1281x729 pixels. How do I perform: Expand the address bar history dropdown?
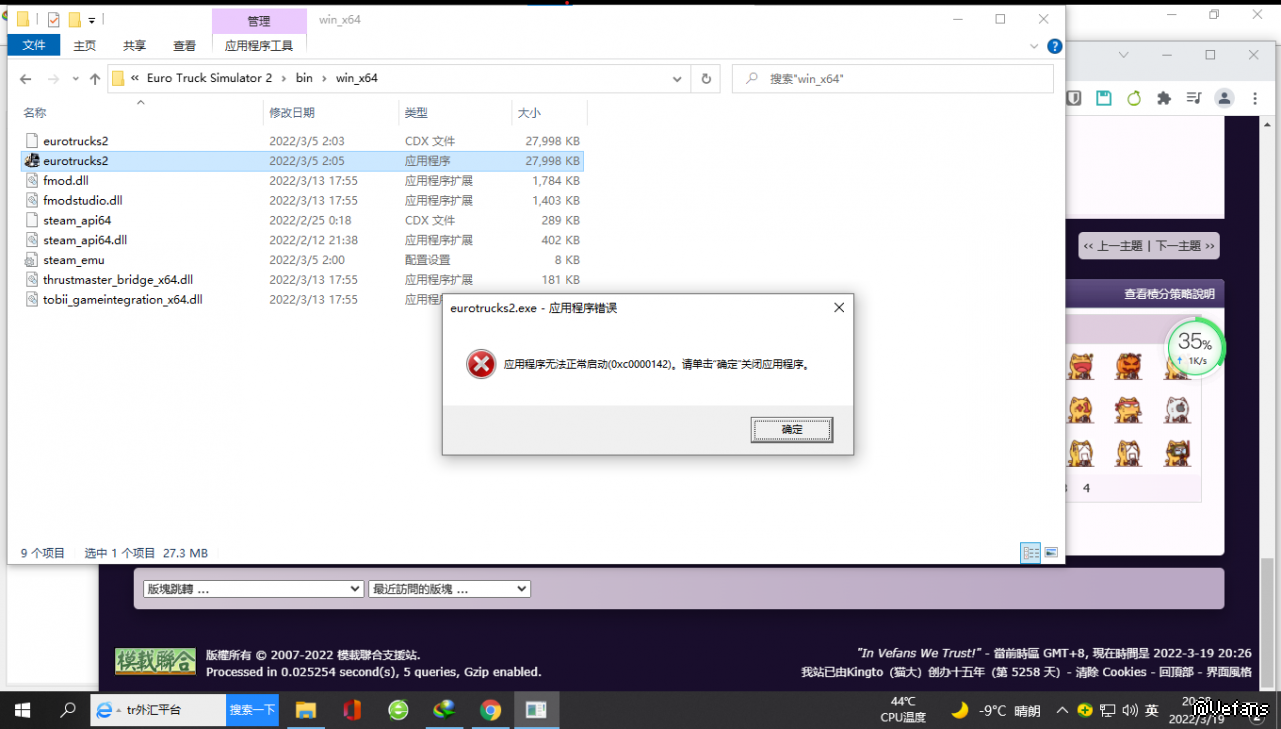point(677,79)
